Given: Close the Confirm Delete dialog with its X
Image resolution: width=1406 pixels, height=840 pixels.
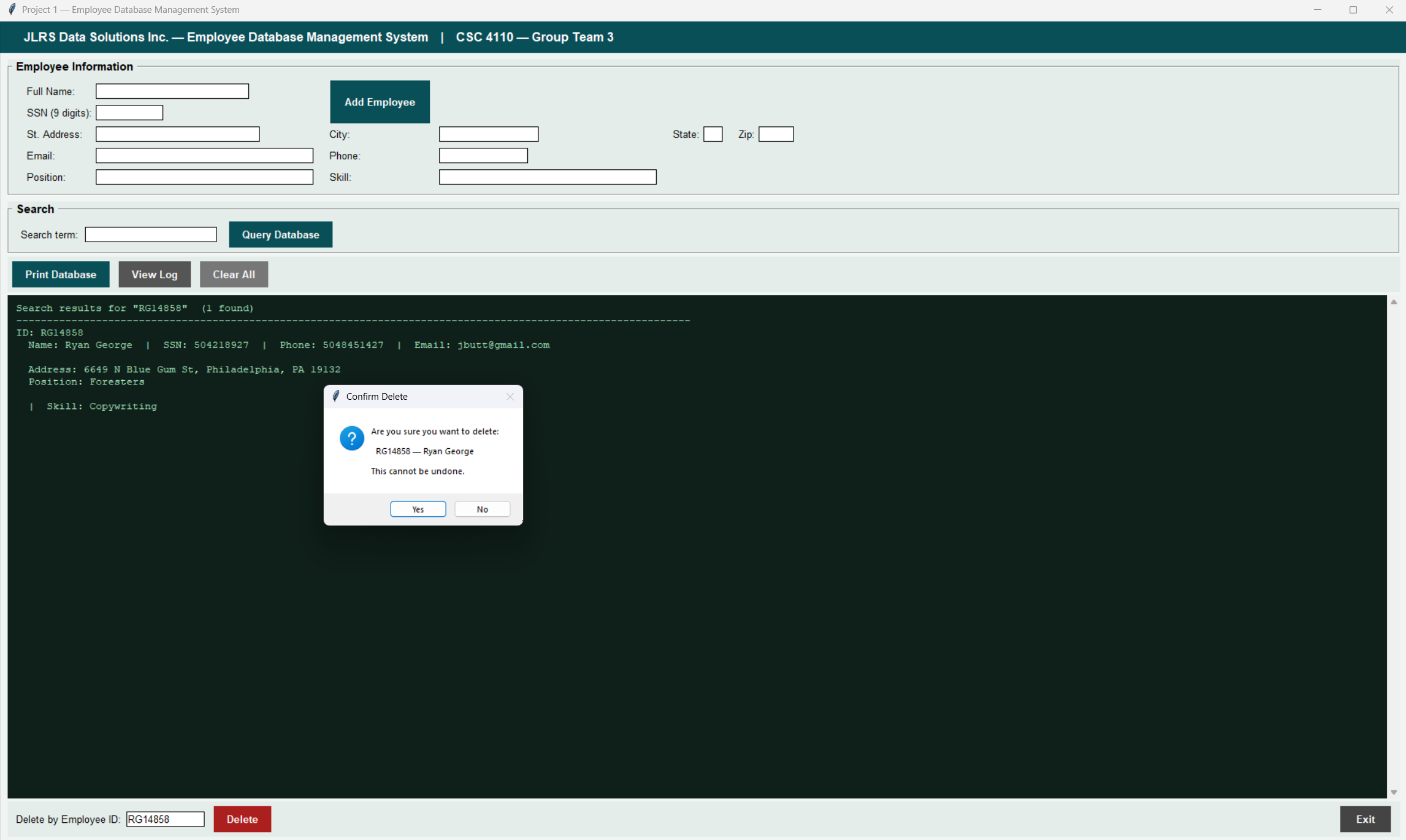Looking at the screenshot, I should [510, 397].
